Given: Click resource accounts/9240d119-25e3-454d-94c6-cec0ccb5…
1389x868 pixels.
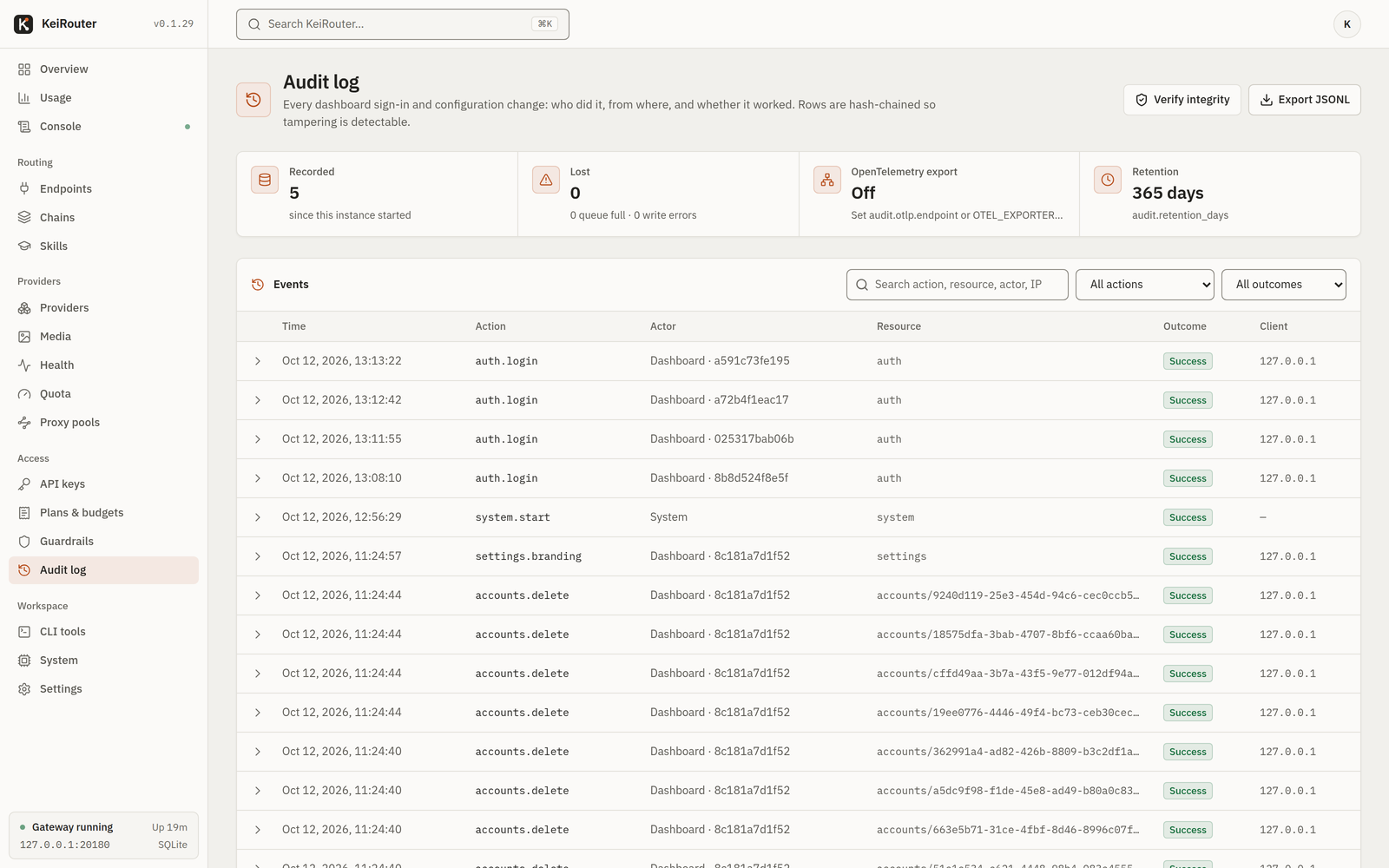Looking at the screenshot, I should click(1007, 595).
